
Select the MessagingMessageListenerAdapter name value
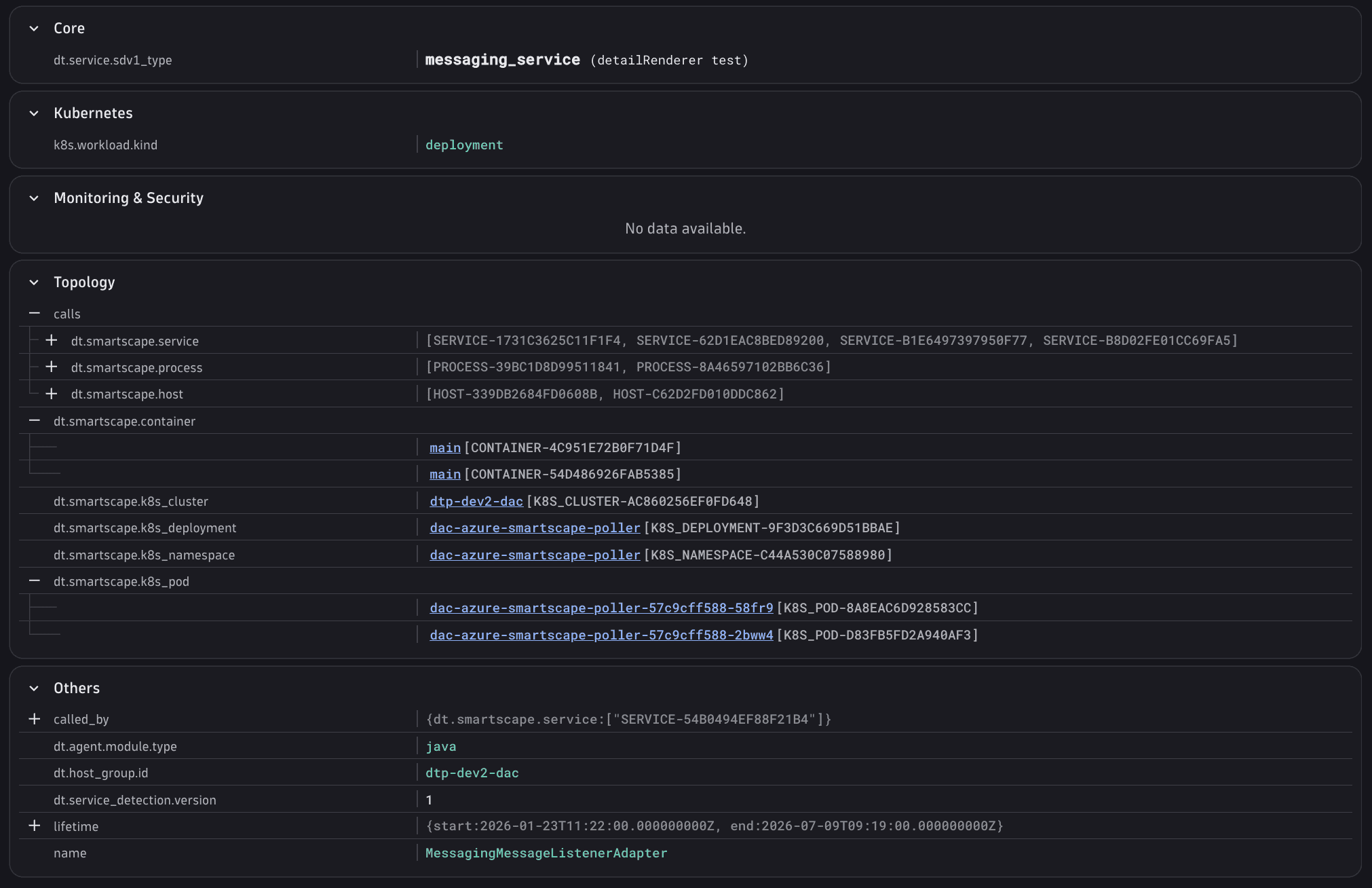546,853
